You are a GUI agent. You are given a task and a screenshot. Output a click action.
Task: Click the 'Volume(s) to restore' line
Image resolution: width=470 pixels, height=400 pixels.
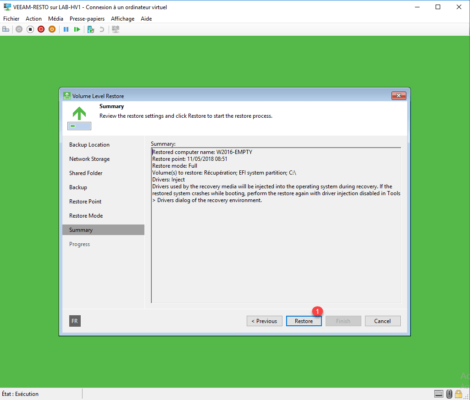[x=224, y=173]
